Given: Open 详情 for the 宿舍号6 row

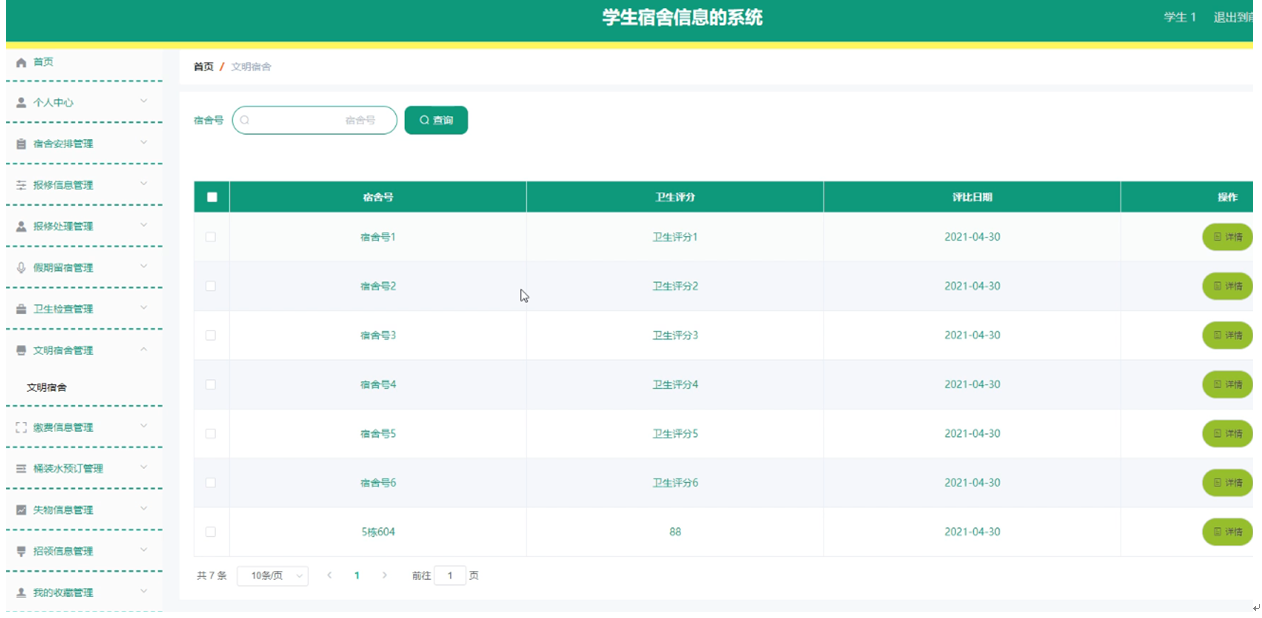Looking at the screenshot, I should pyautogui.click(x=1227, y=482).
